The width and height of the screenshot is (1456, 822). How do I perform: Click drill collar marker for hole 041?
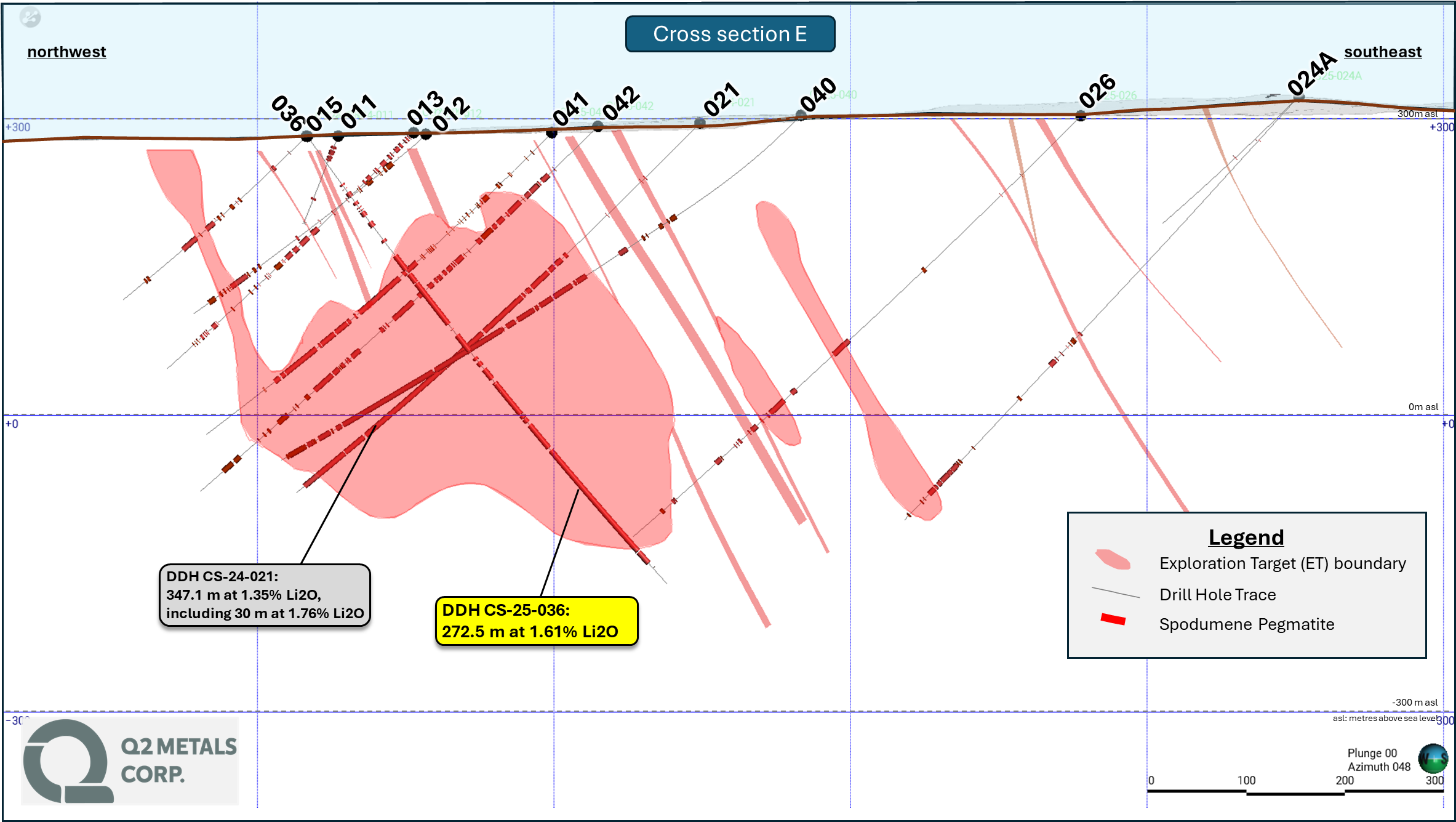pos(551,132)
